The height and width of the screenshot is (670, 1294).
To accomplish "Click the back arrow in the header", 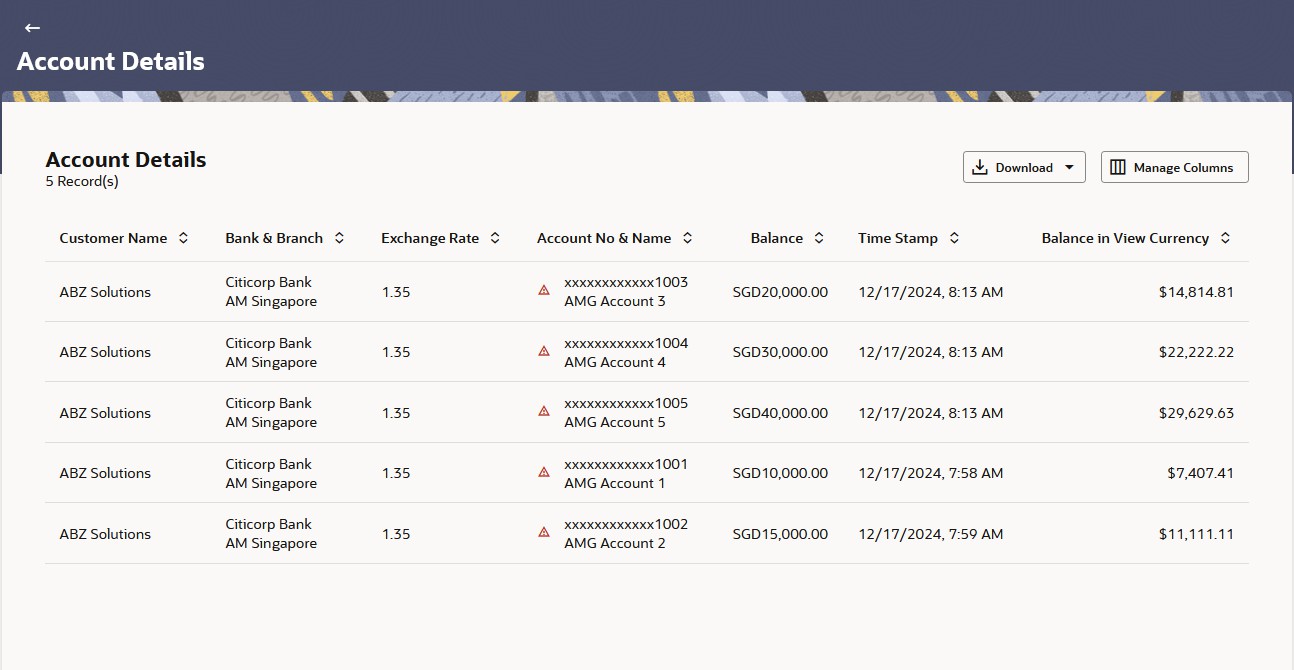I will 32,28.
